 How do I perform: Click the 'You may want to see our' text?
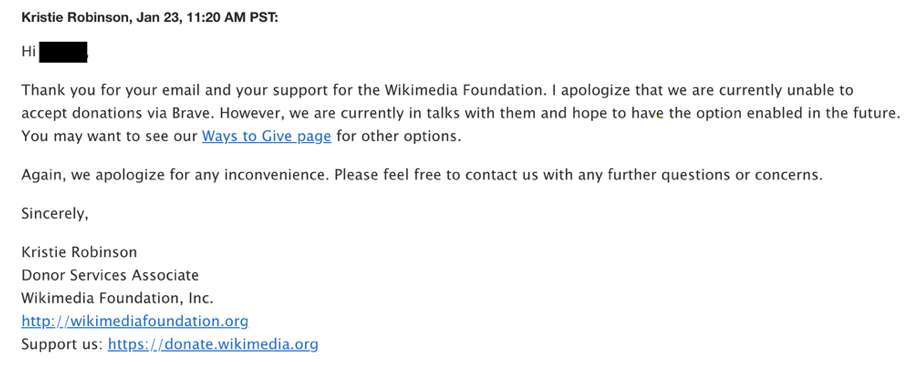point(109,136)
